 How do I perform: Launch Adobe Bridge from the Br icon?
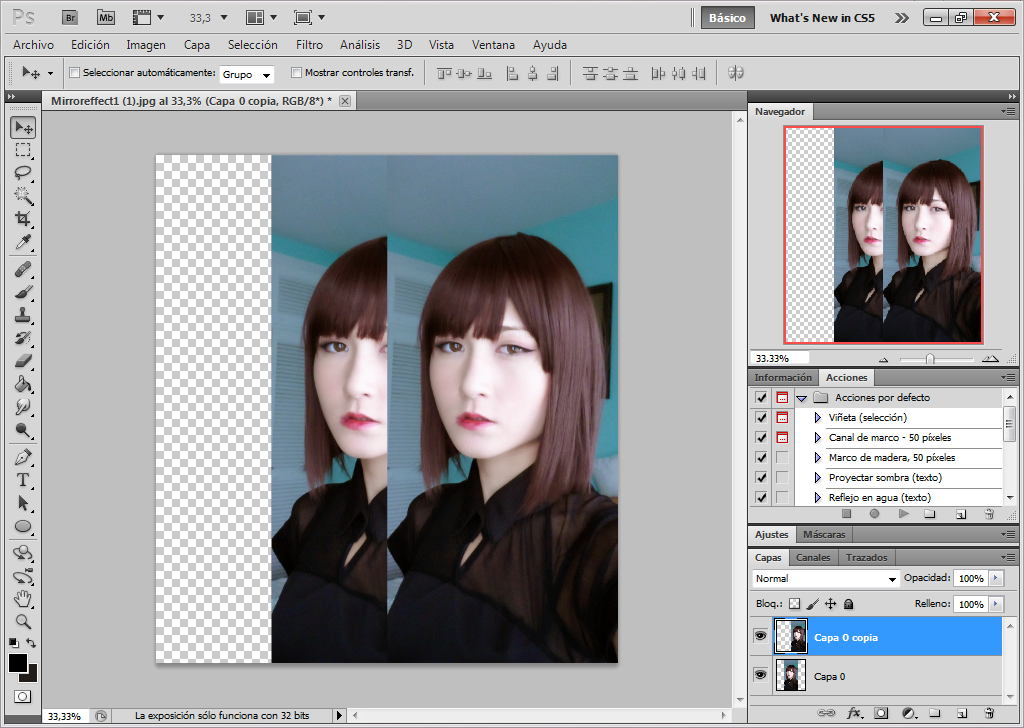[70, 18]
